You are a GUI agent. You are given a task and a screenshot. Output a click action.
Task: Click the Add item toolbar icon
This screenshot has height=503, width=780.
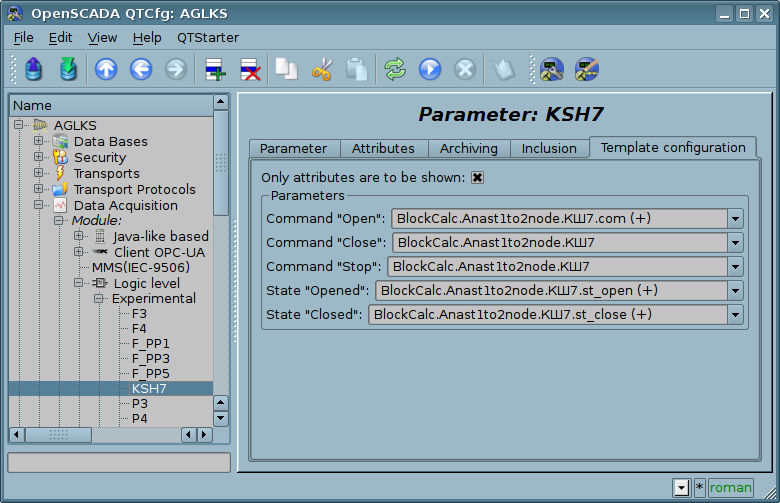pyautogui.click(x=215, y=69)
